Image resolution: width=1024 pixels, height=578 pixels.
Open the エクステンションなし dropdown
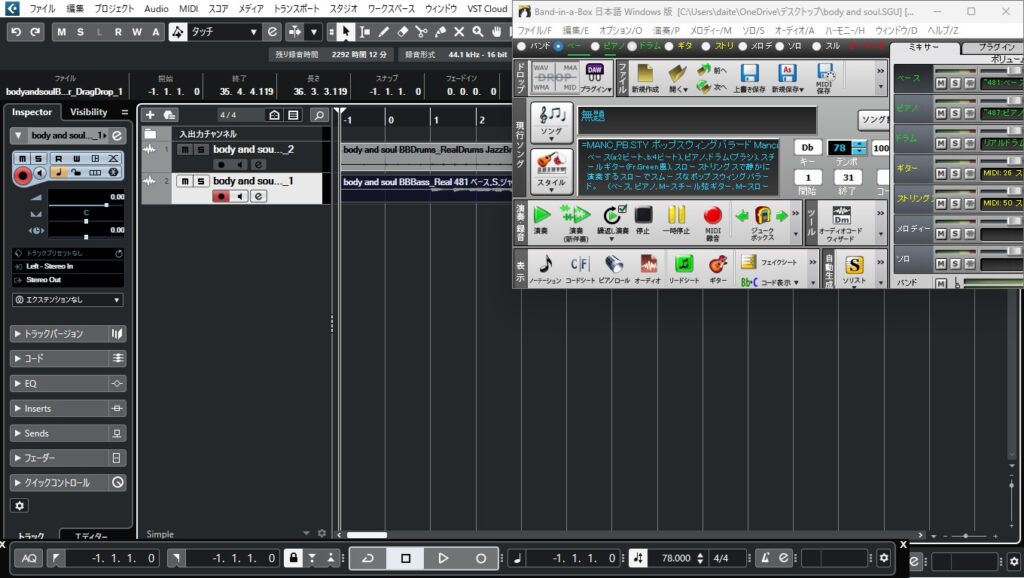(67, 300)
